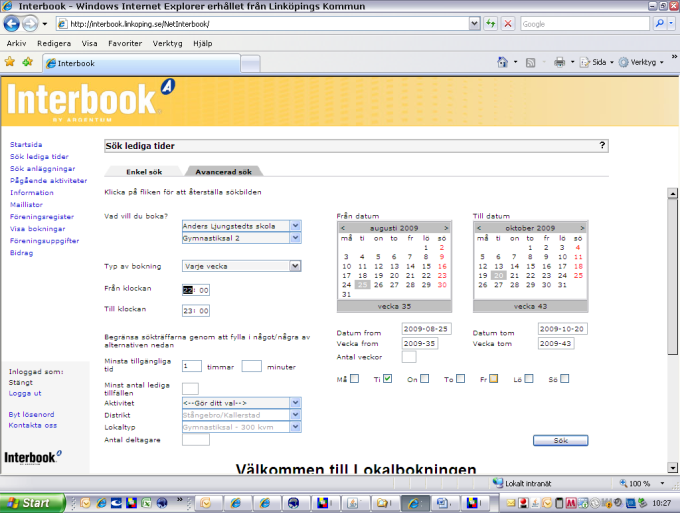Select 25 in the augusti 2009 calendar
Image resolution: width=680 pixels, height=513 pixels.
pos(363,285)
